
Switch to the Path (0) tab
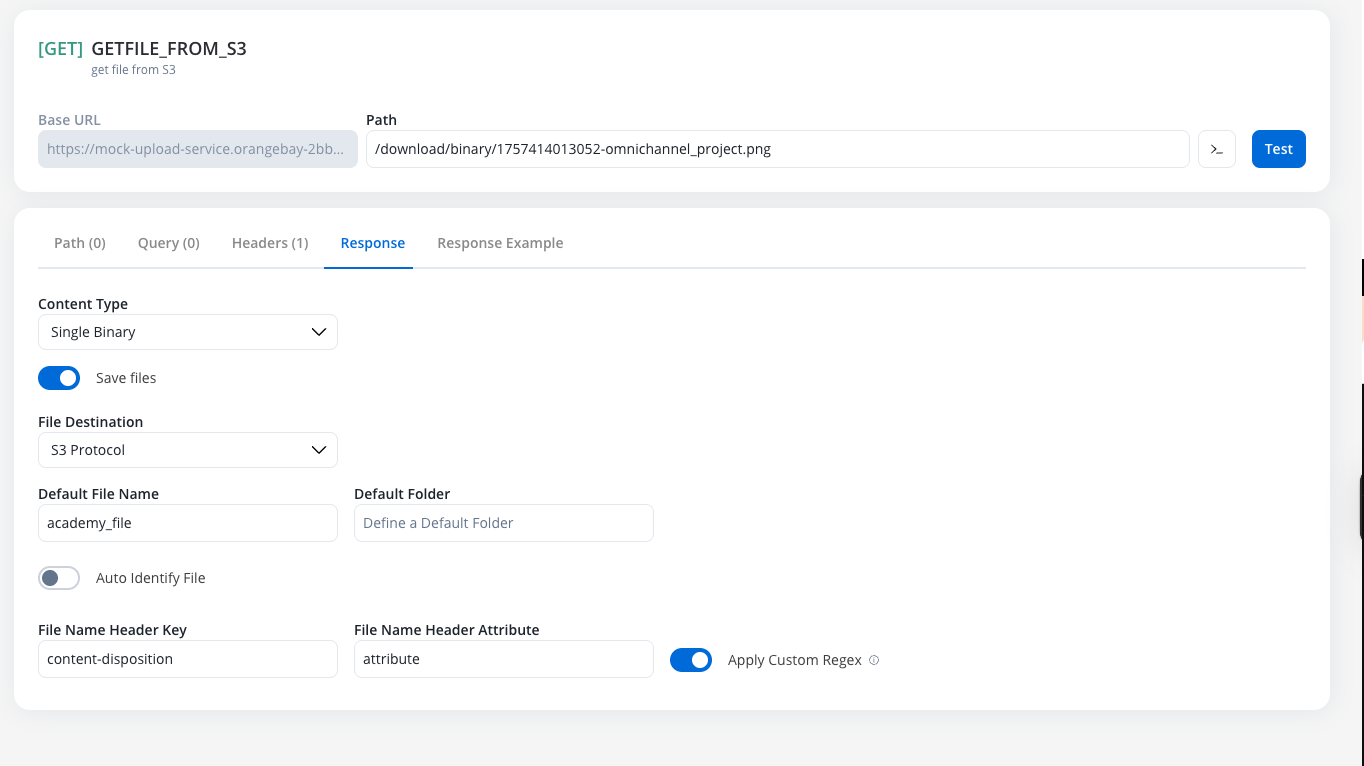[80, 243]
